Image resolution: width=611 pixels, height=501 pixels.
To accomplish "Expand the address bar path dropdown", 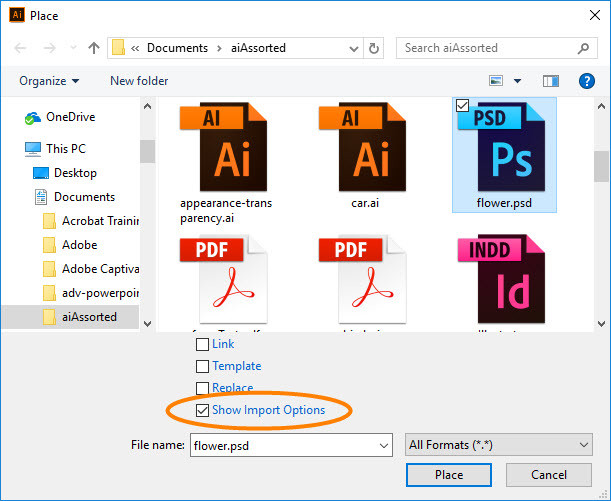I will (x=354, y=49).
